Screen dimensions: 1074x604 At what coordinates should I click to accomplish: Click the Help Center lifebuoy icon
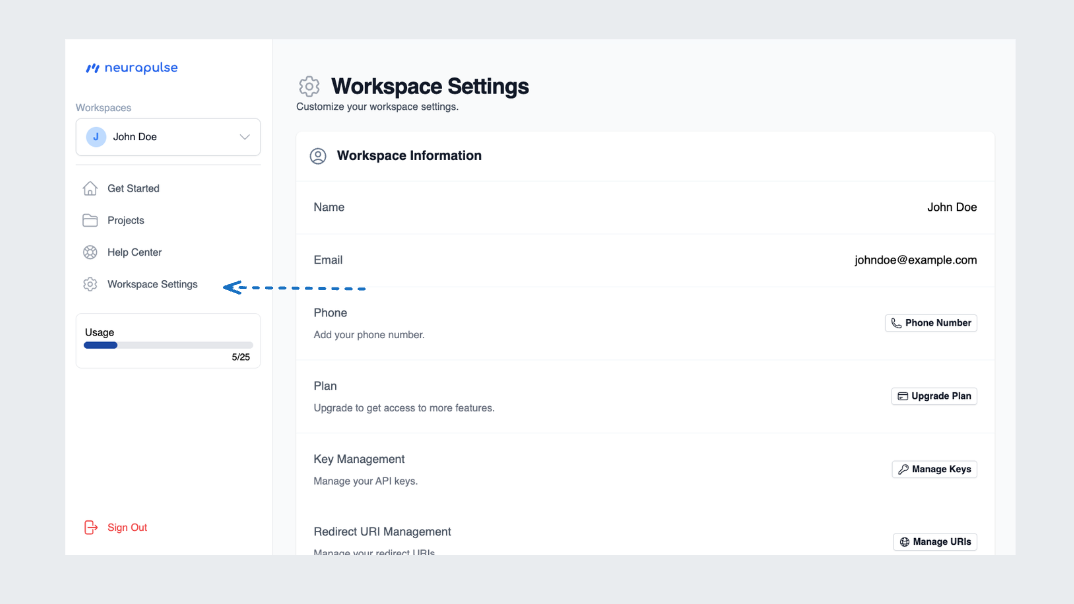(89, 252)
